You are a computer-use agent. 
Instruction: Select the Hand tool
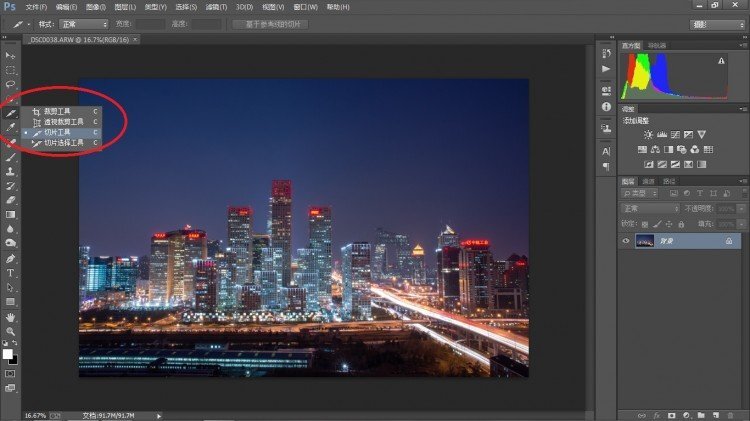coord(11,316)
